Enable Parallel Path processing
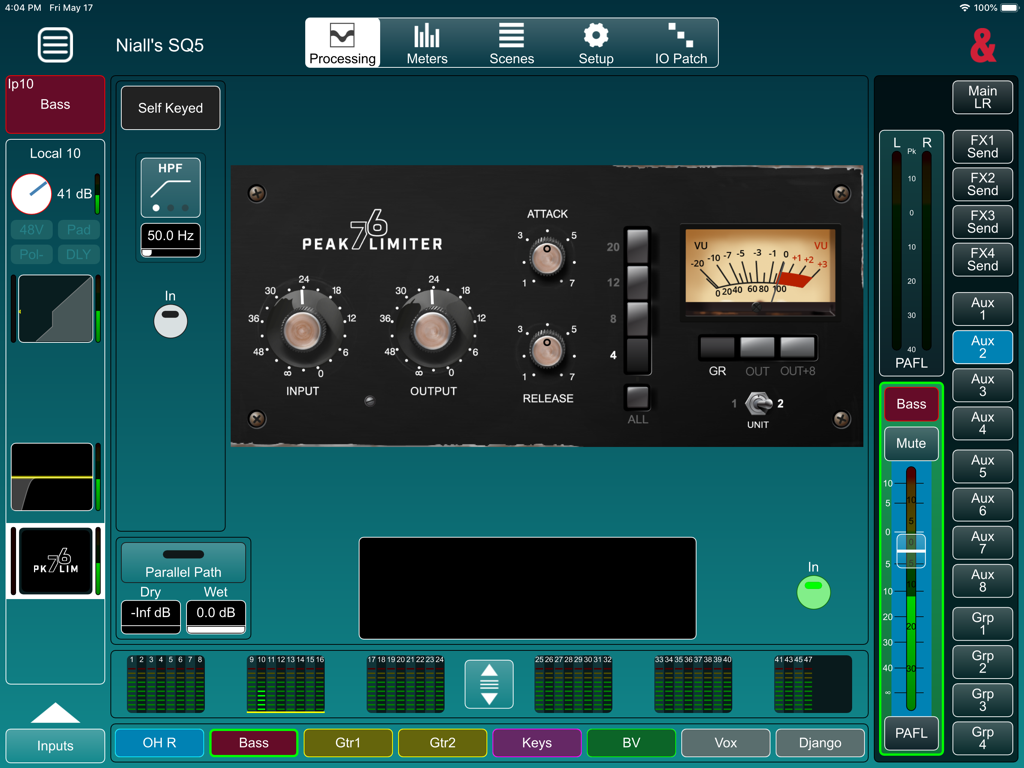Screen dimensions: 1024x768 tap(183, 562)
